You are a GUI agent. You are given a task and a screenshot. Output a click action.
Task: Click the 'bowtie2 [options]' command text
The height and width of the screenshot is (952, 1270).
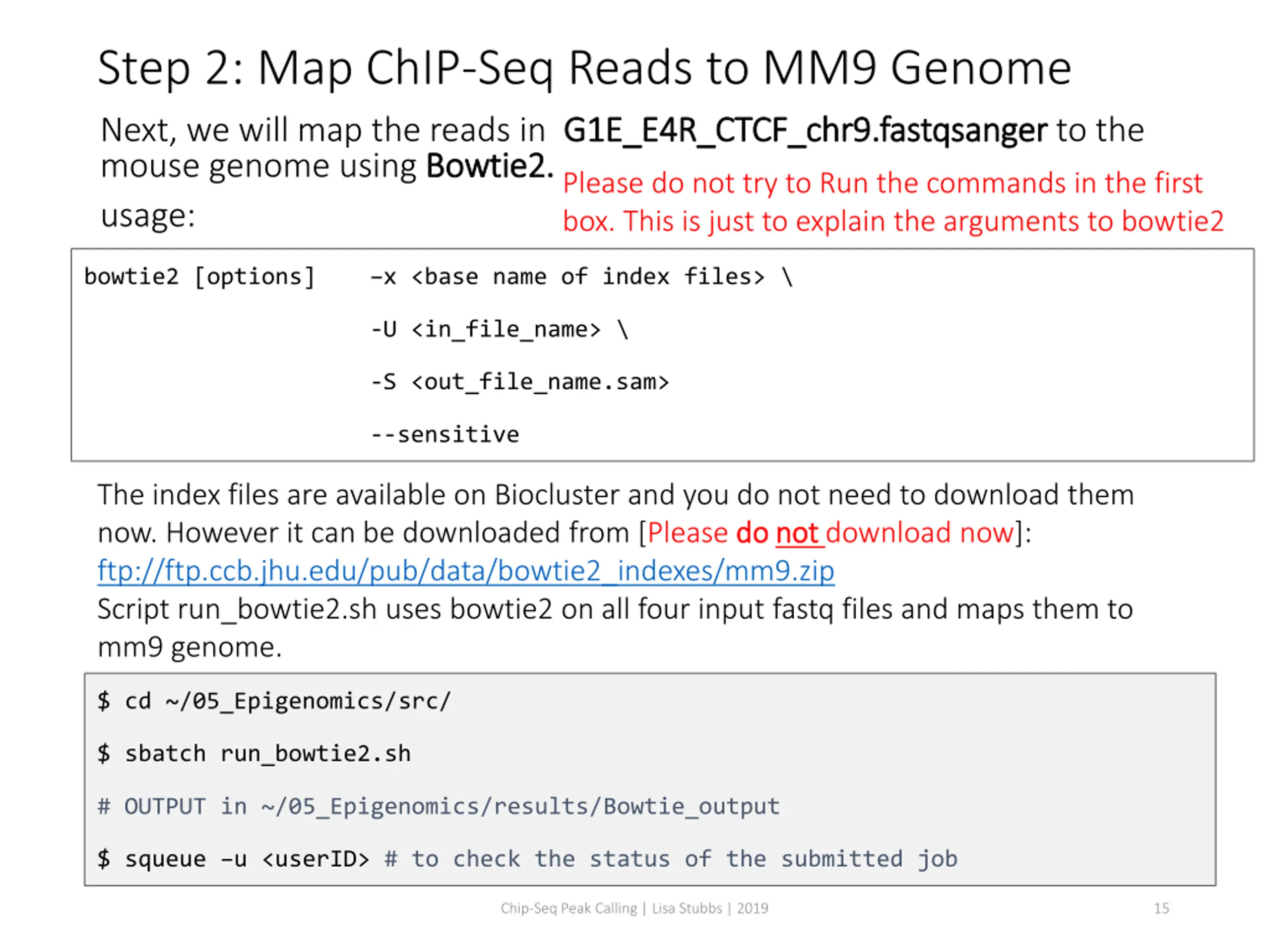point(199,277)
